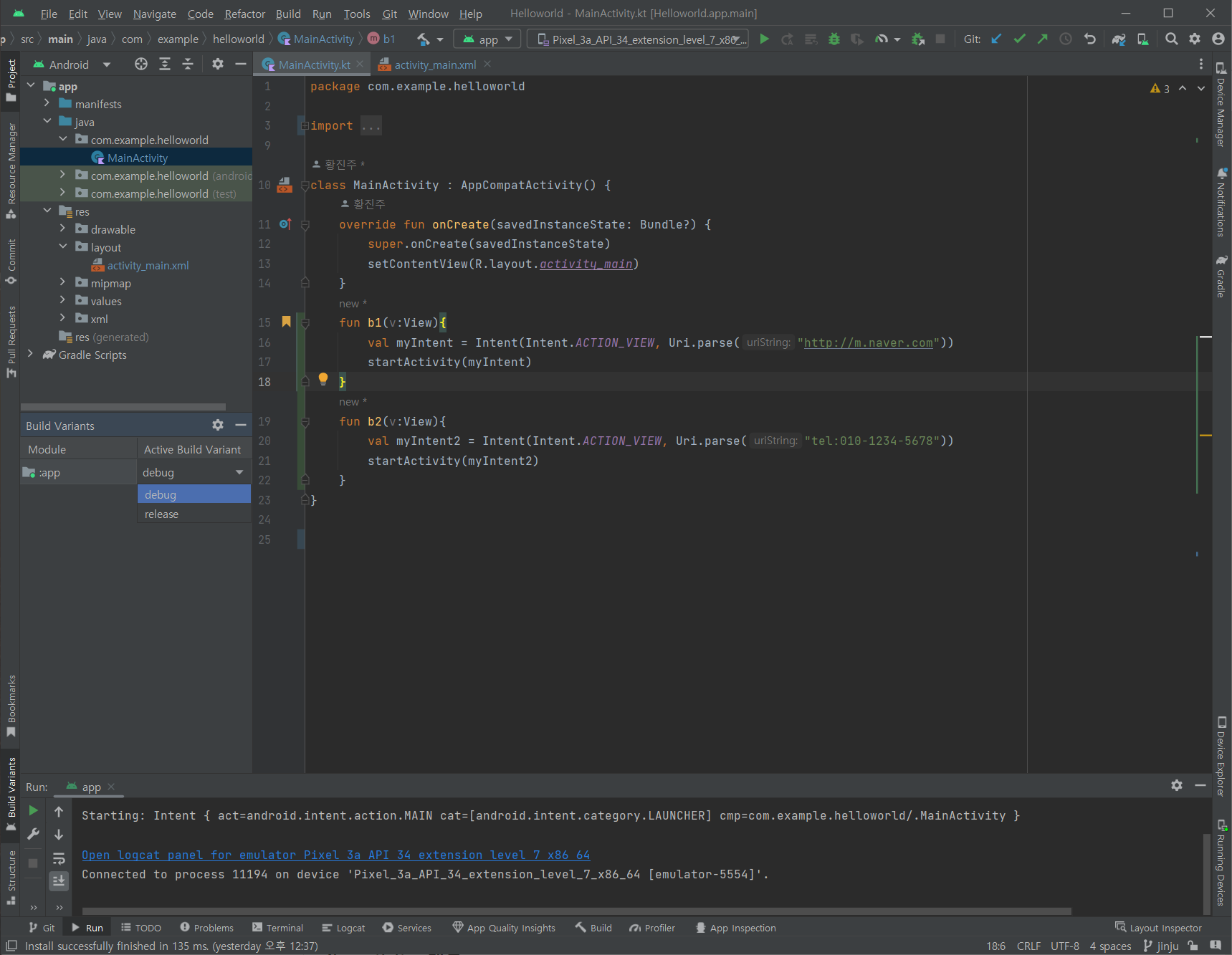Show Git history clock icon
Screen dimensions: 1232x955
pyautogui.click(x=1066, y=39)
